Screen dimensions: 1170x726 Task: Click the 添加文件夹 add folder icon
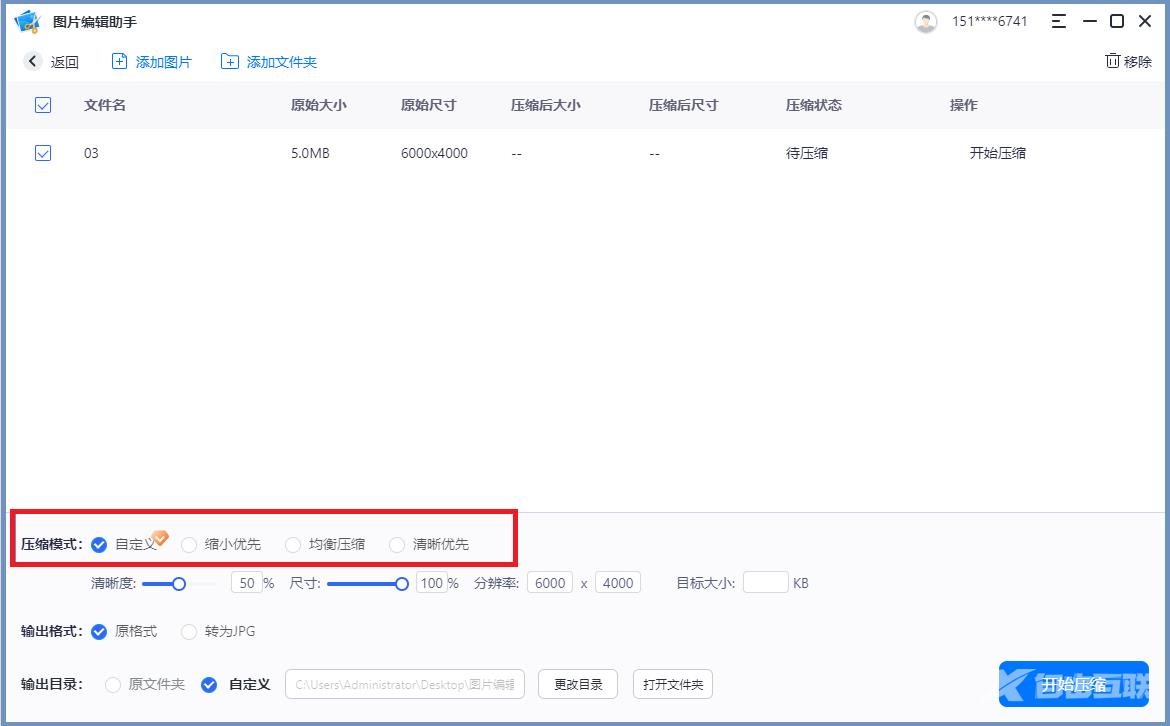230,62
